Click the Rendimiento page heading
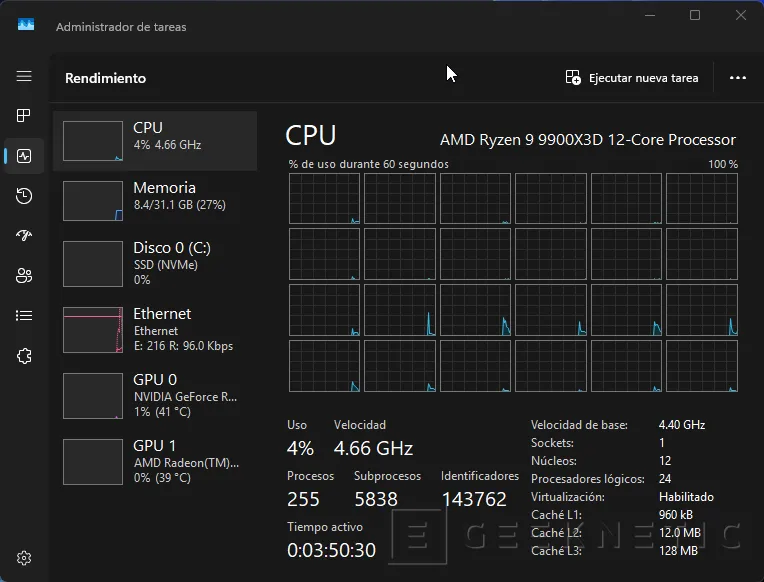 coord(105,78)
